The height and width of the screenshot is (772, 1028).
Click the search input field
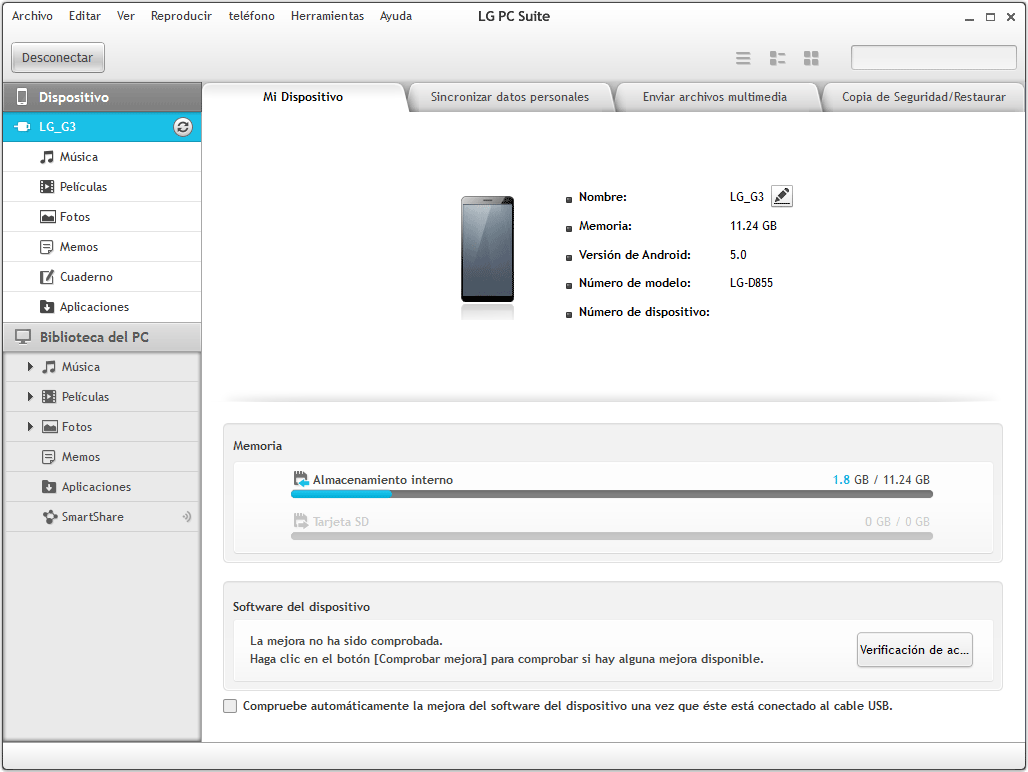[x=934, y=58]
